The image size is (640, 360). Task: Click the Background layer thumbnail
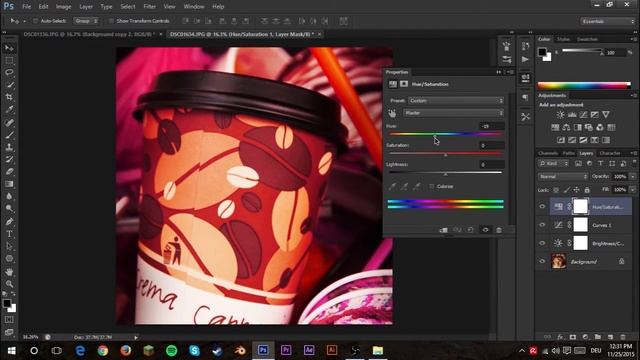pyautogui.click(x=559, y=262)
